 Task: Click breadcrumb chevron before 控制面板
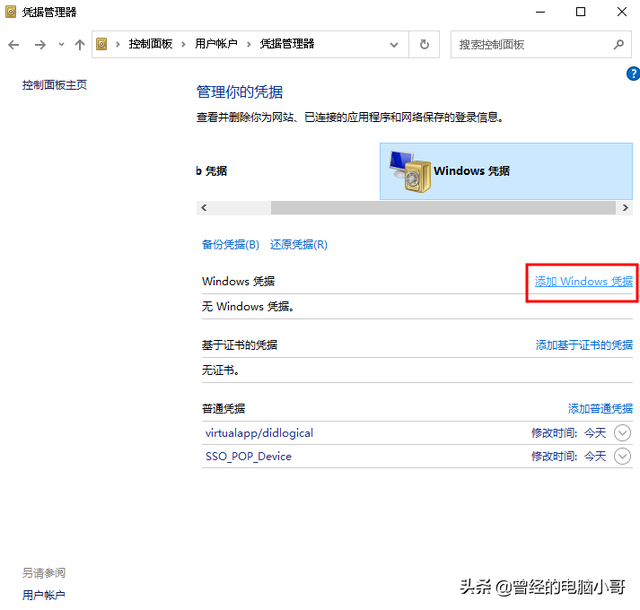(118, 44)
